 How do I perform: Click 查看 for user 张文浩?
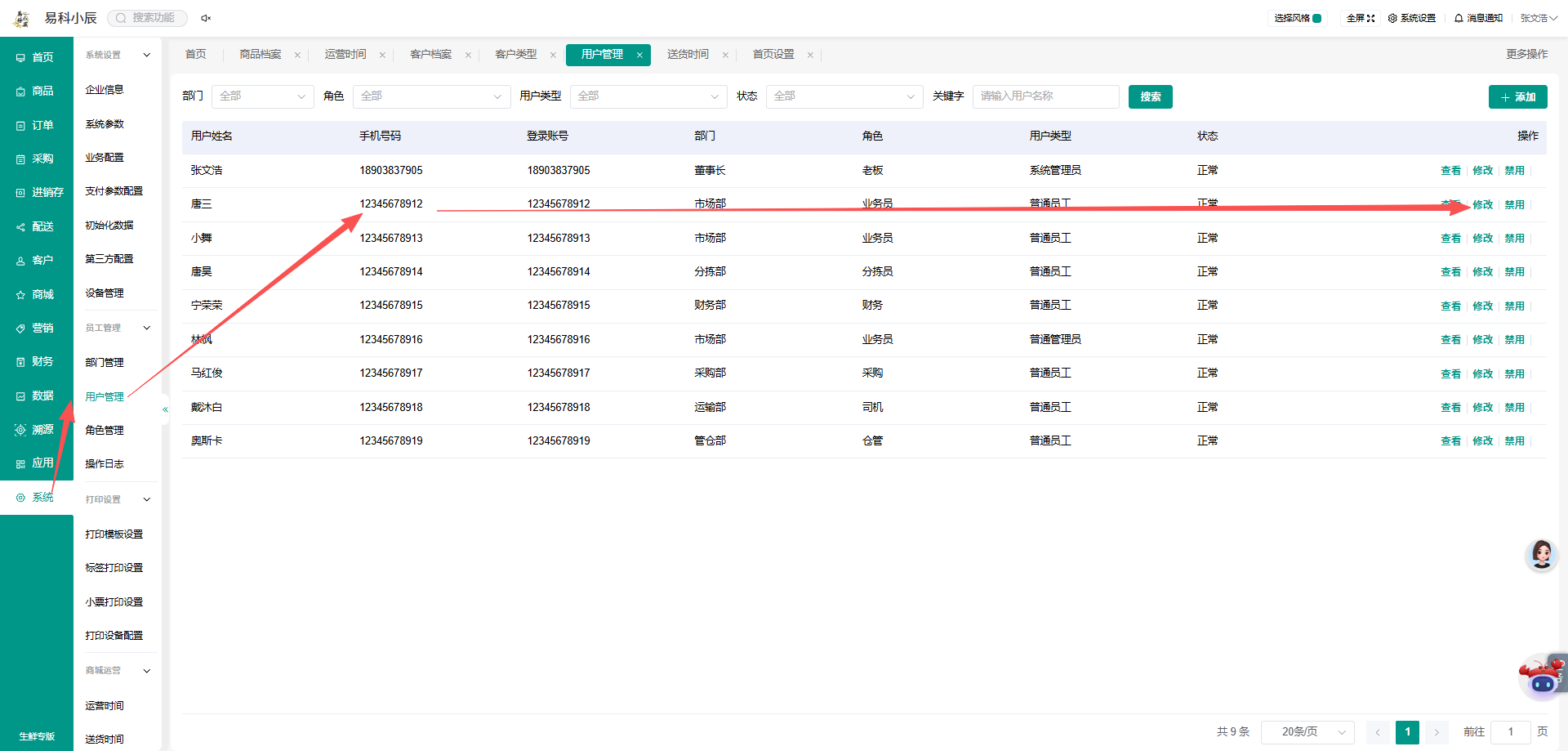(x=1450, y=171)
